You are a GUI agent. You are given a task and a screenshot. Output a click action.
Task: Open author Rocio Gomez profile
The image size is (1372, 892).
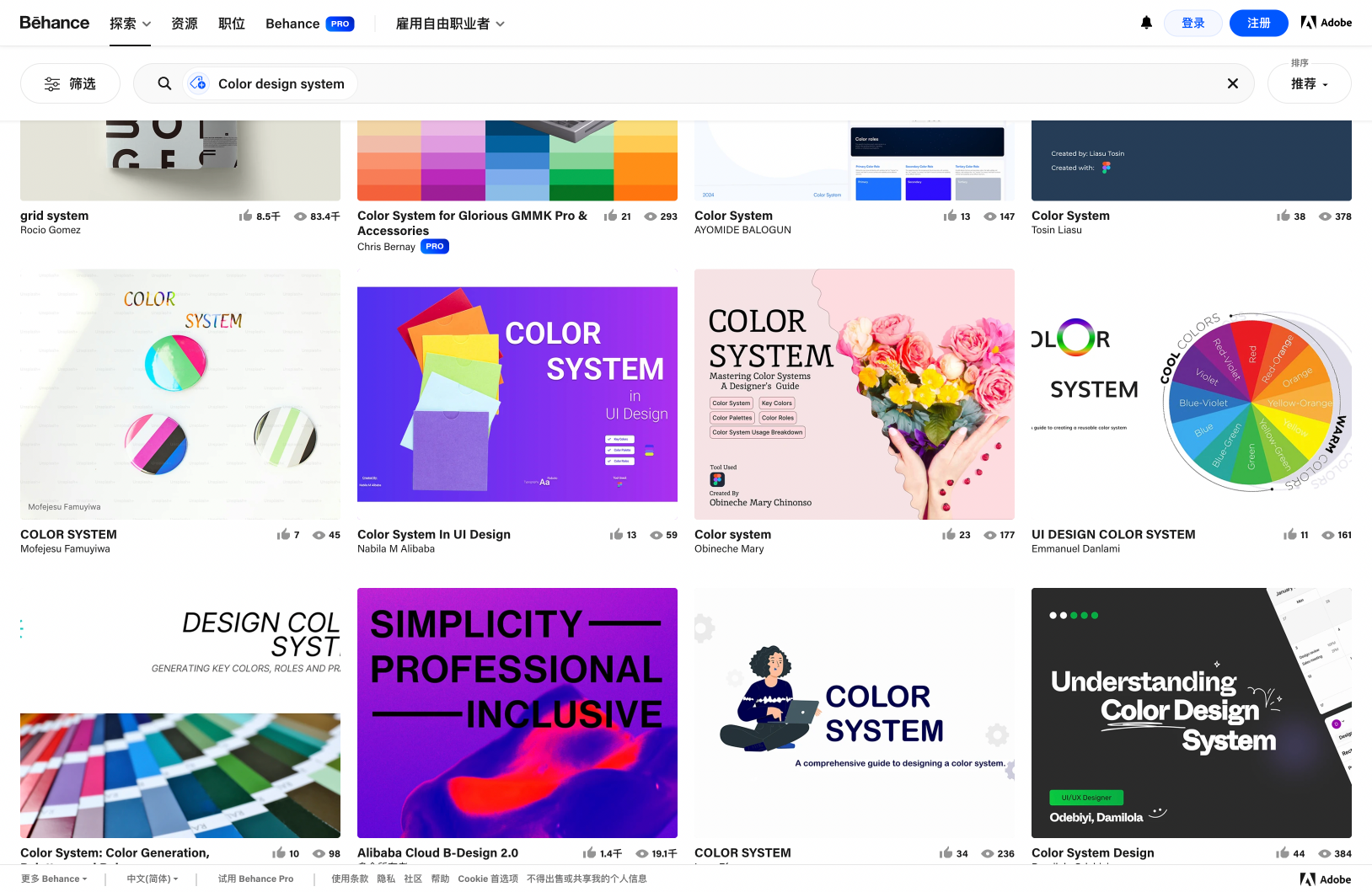tap(51, 230)
